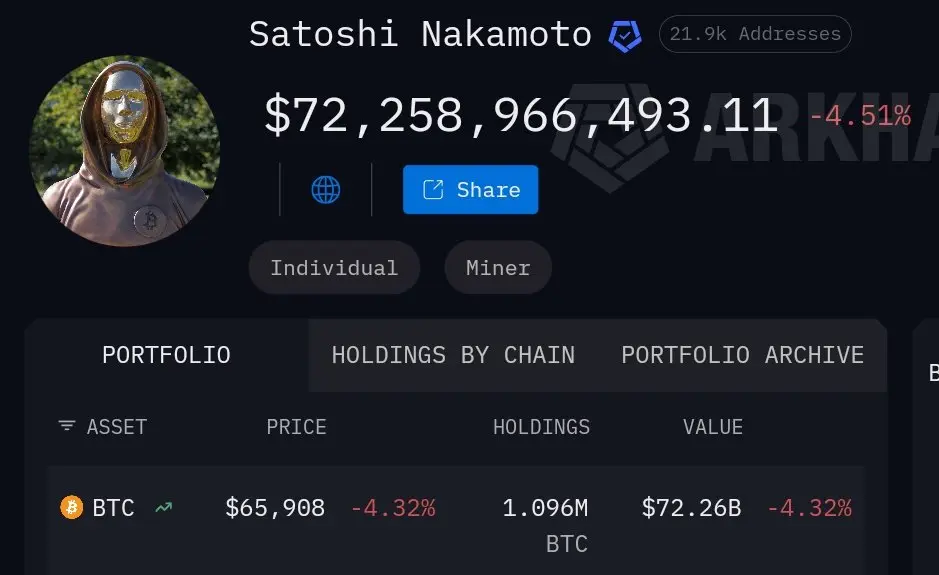
Task: Click the green BTC trend chart icon
Action: pyautogui.click(x=163, y=508)
